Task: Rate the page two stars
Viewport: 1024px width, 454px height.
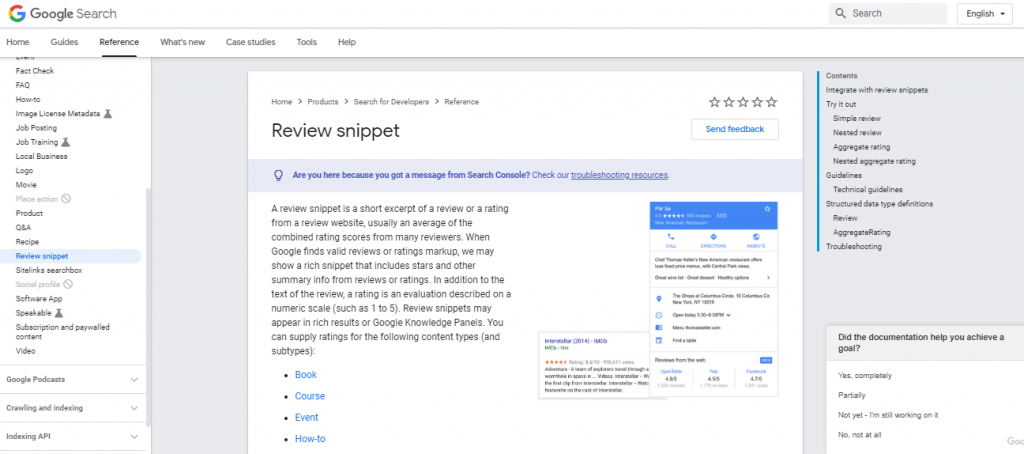Action: [729, 102]
